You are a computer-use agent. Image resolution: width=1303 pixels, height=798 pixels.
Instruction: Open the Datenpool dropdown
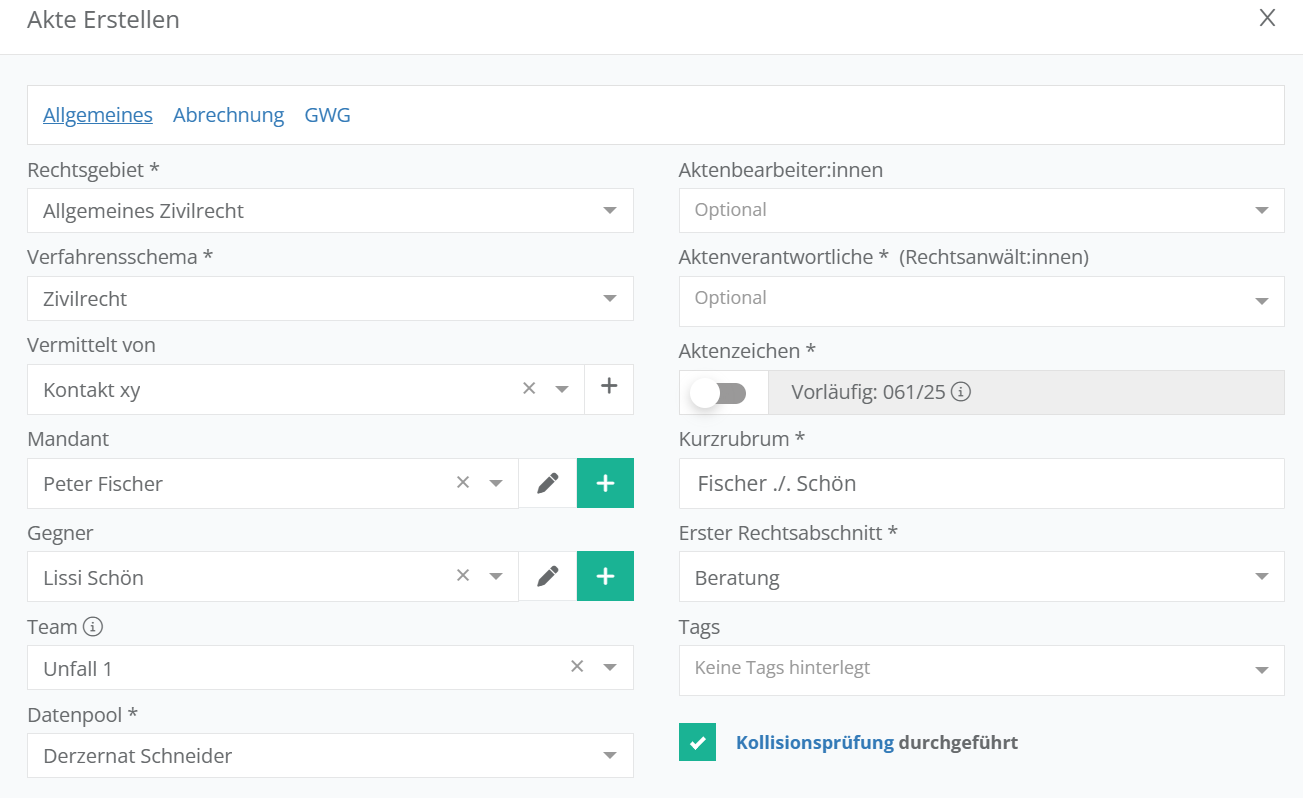(x=609, y=756)
